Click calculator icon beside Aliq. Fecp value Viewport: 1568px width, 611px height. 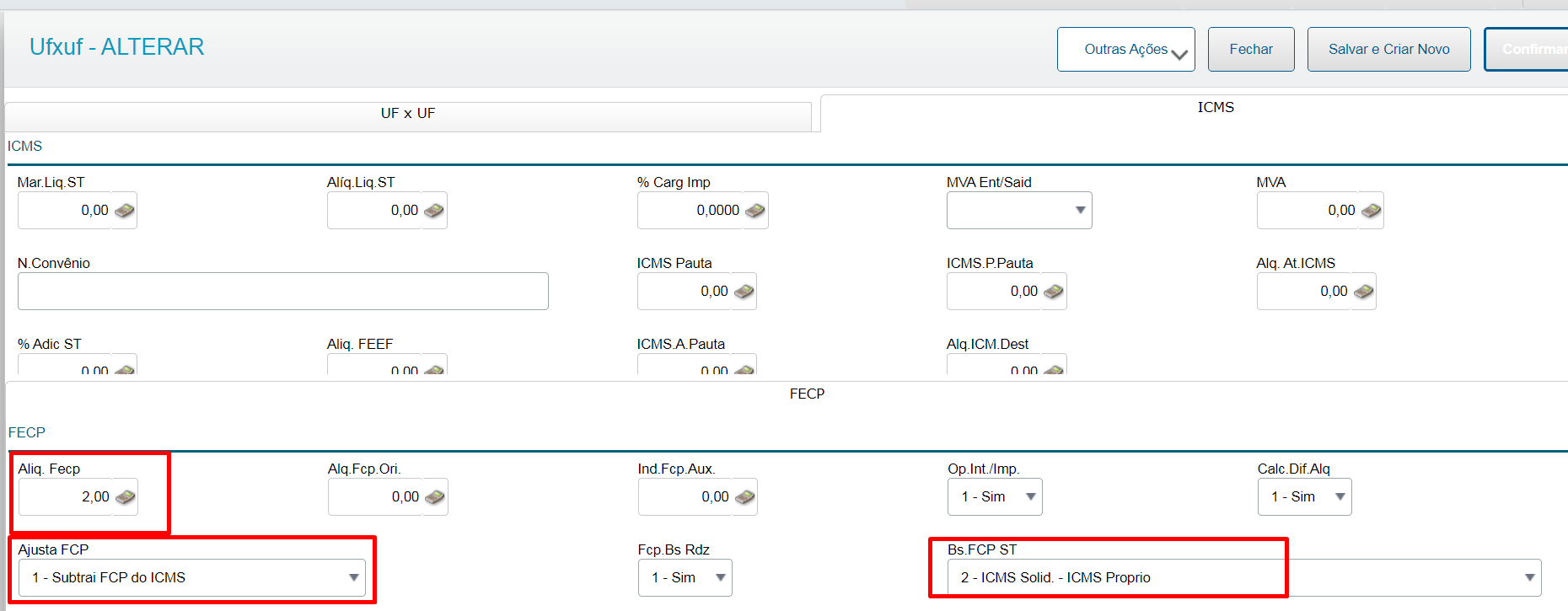(x=125, y=497)
